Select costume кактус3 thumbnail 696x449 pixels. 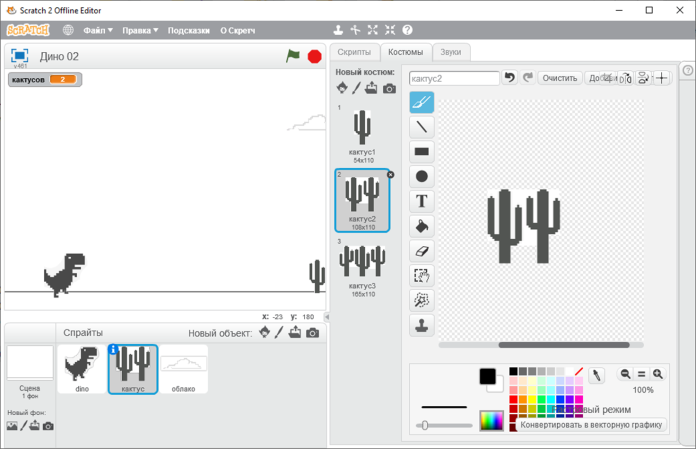pos(362,268)
